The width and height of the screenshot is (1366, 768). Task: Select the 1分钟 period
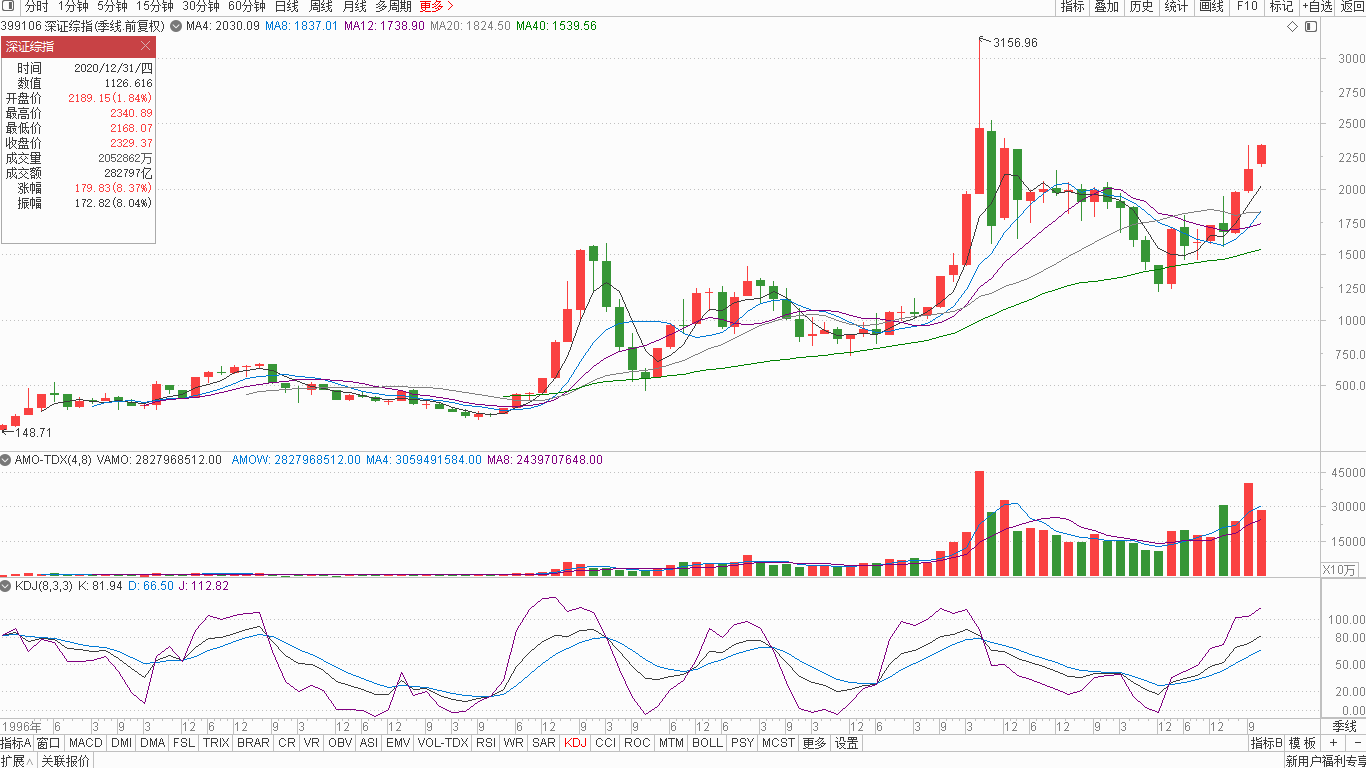[73, 6]
